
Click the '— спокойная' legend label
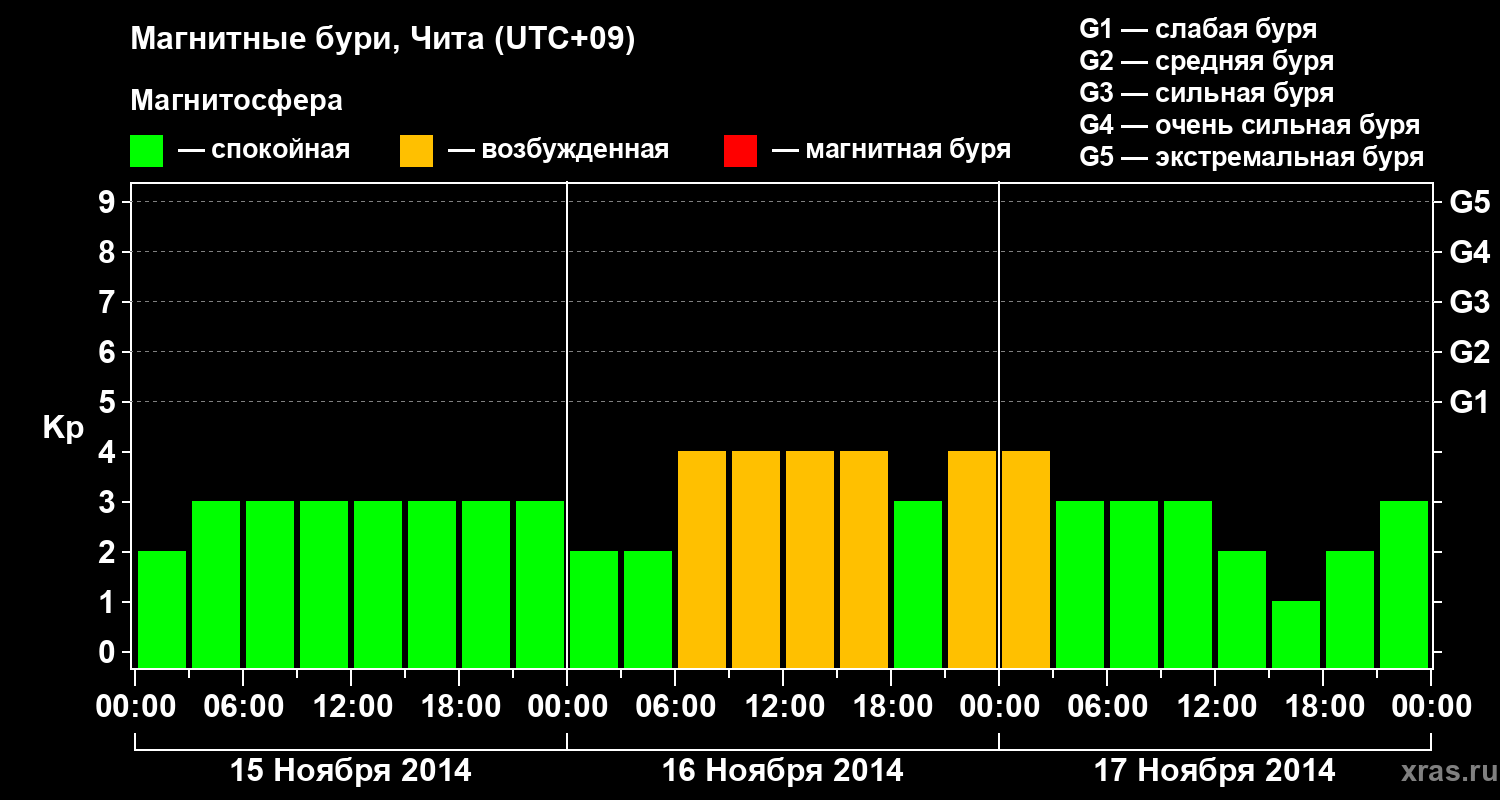(x=264, y=150)
